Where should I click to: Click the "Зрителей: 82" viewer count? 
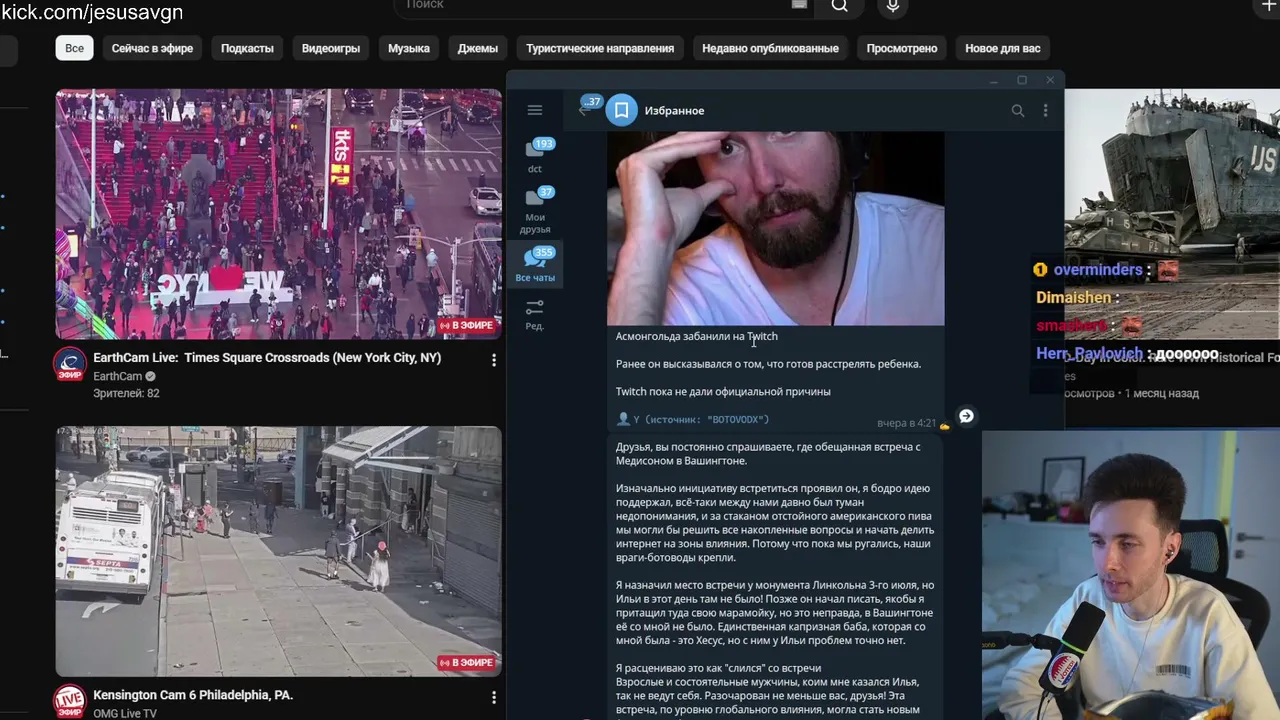click(126, 393)
